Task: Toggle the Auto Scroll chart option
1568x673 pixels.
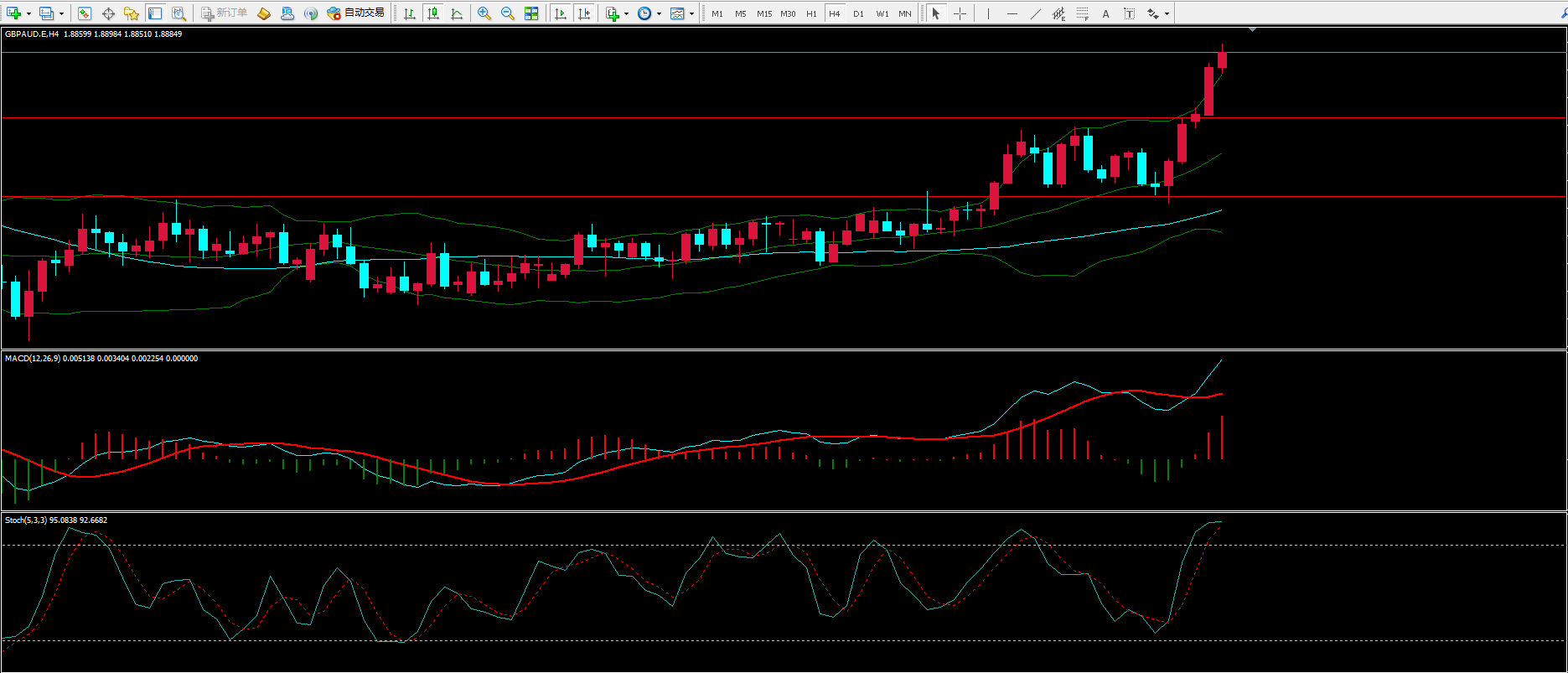Action: (561, 13)
